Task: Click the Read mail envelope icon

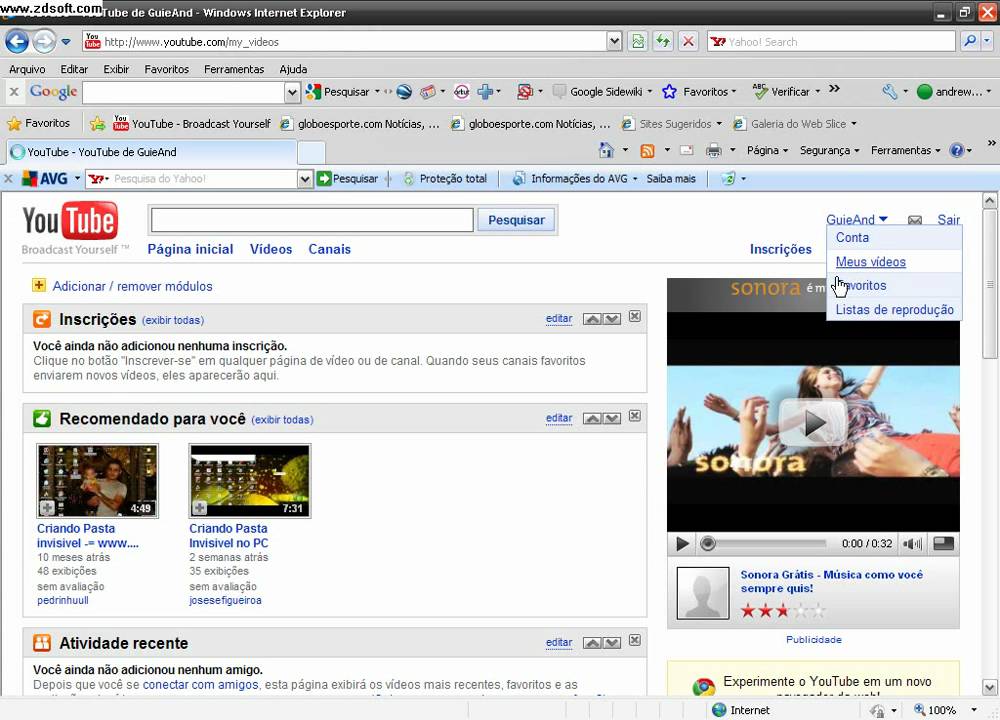Action: pos(686,151)
